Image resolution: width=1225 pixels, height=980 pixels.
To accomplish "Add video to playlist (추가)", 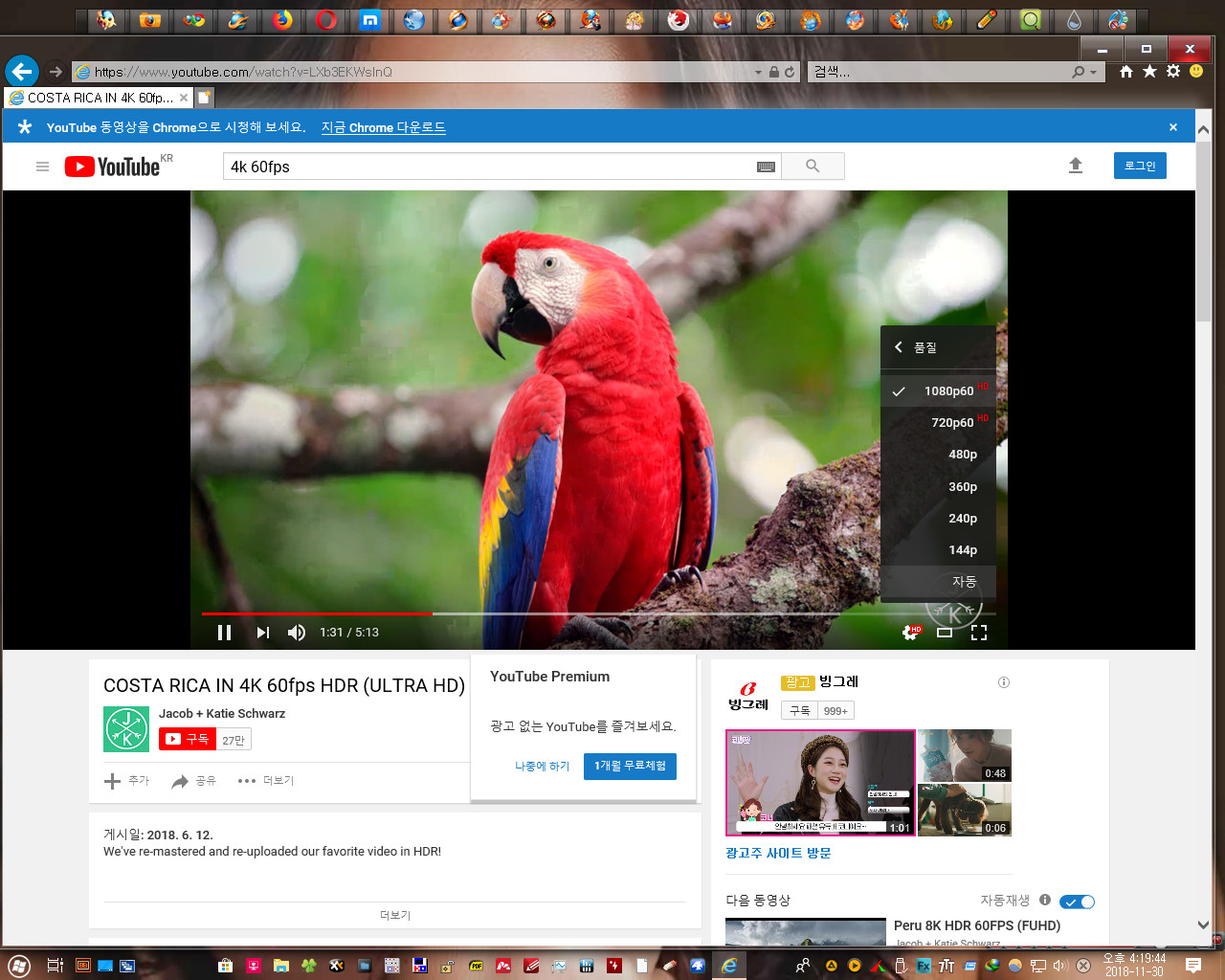I will [x=126, y=781].
